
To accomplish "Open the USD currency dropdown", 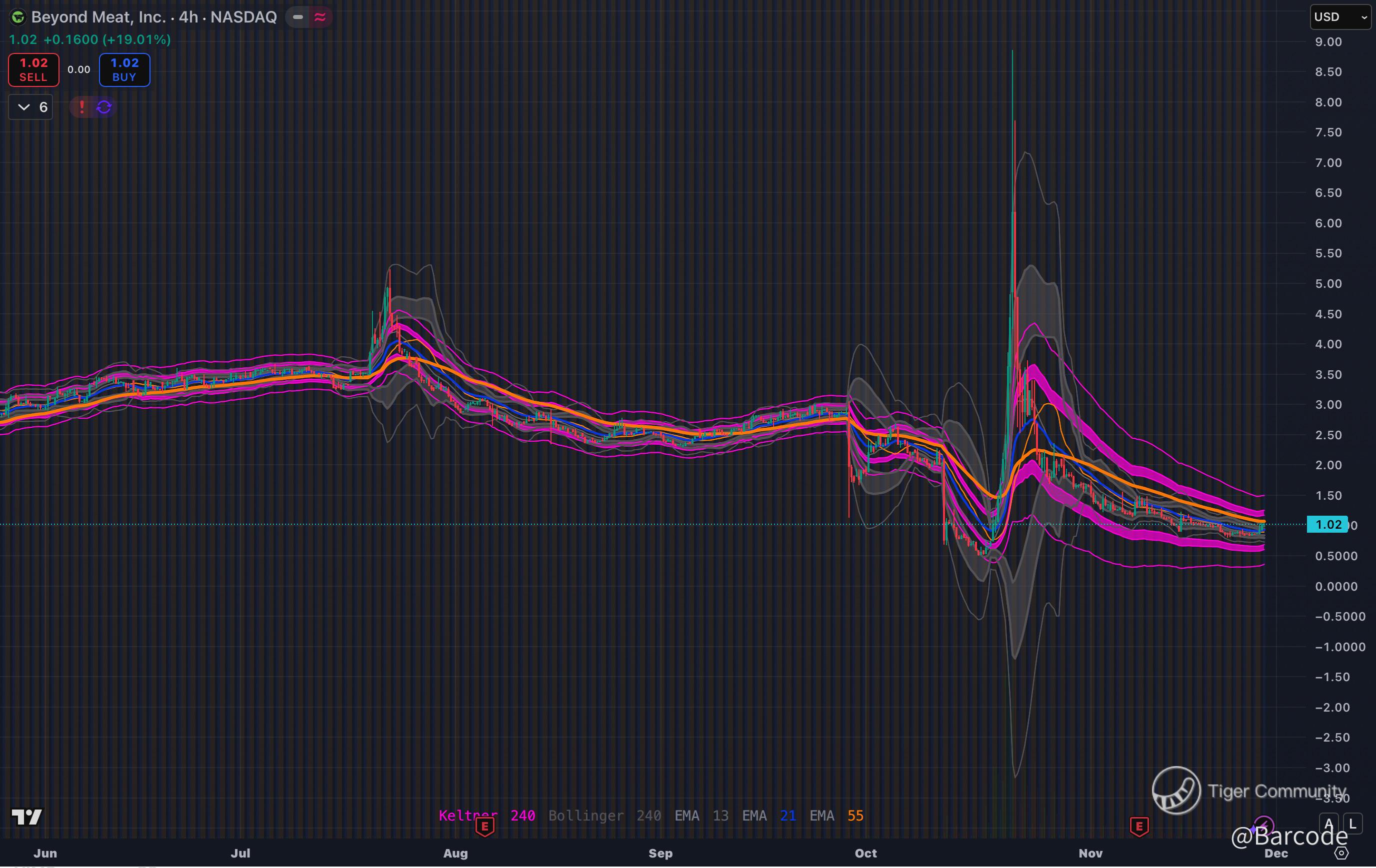I will pos(1339,17).
